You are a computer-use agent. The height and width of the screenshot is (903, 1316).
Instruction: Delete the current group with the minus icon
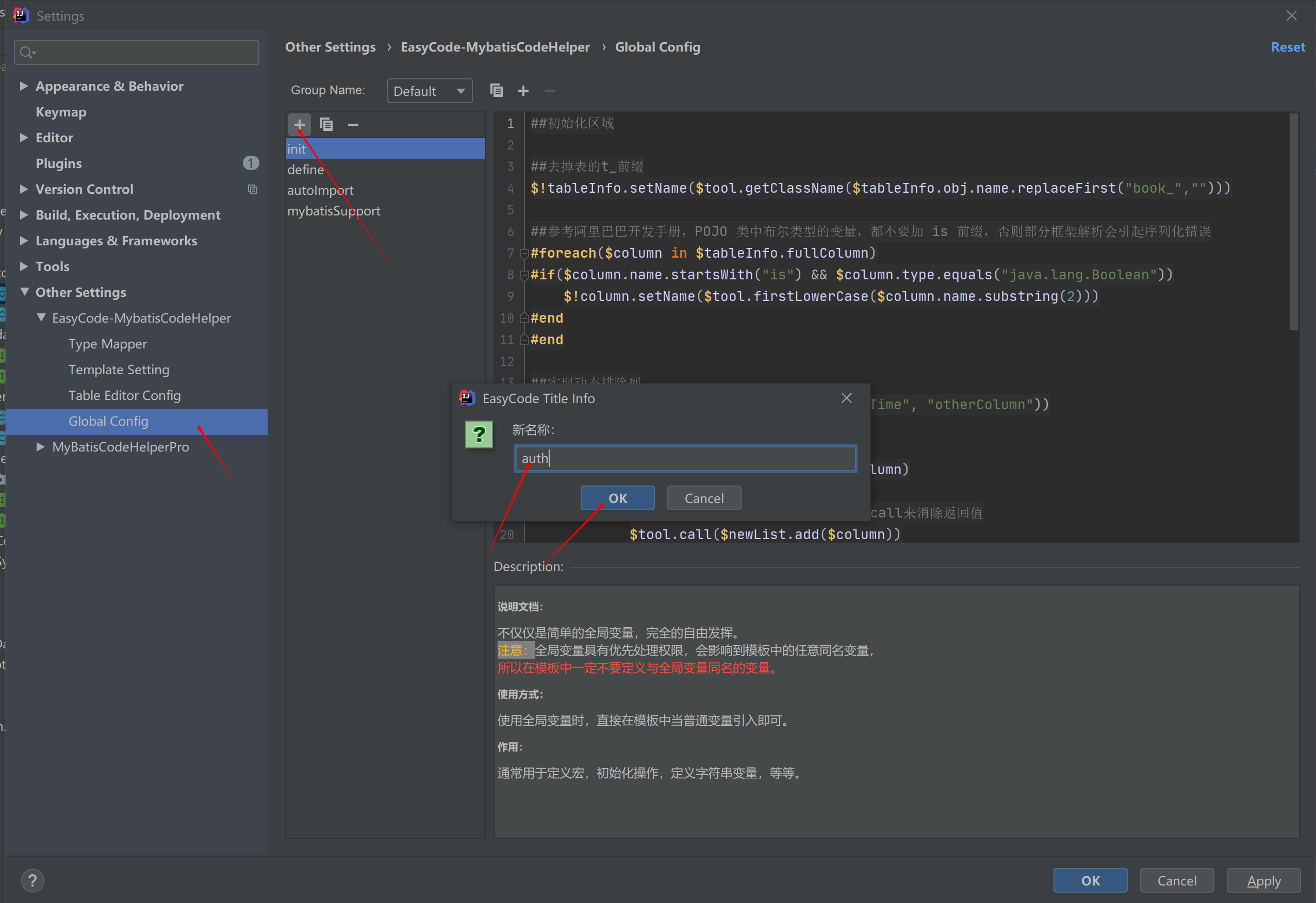549,91
